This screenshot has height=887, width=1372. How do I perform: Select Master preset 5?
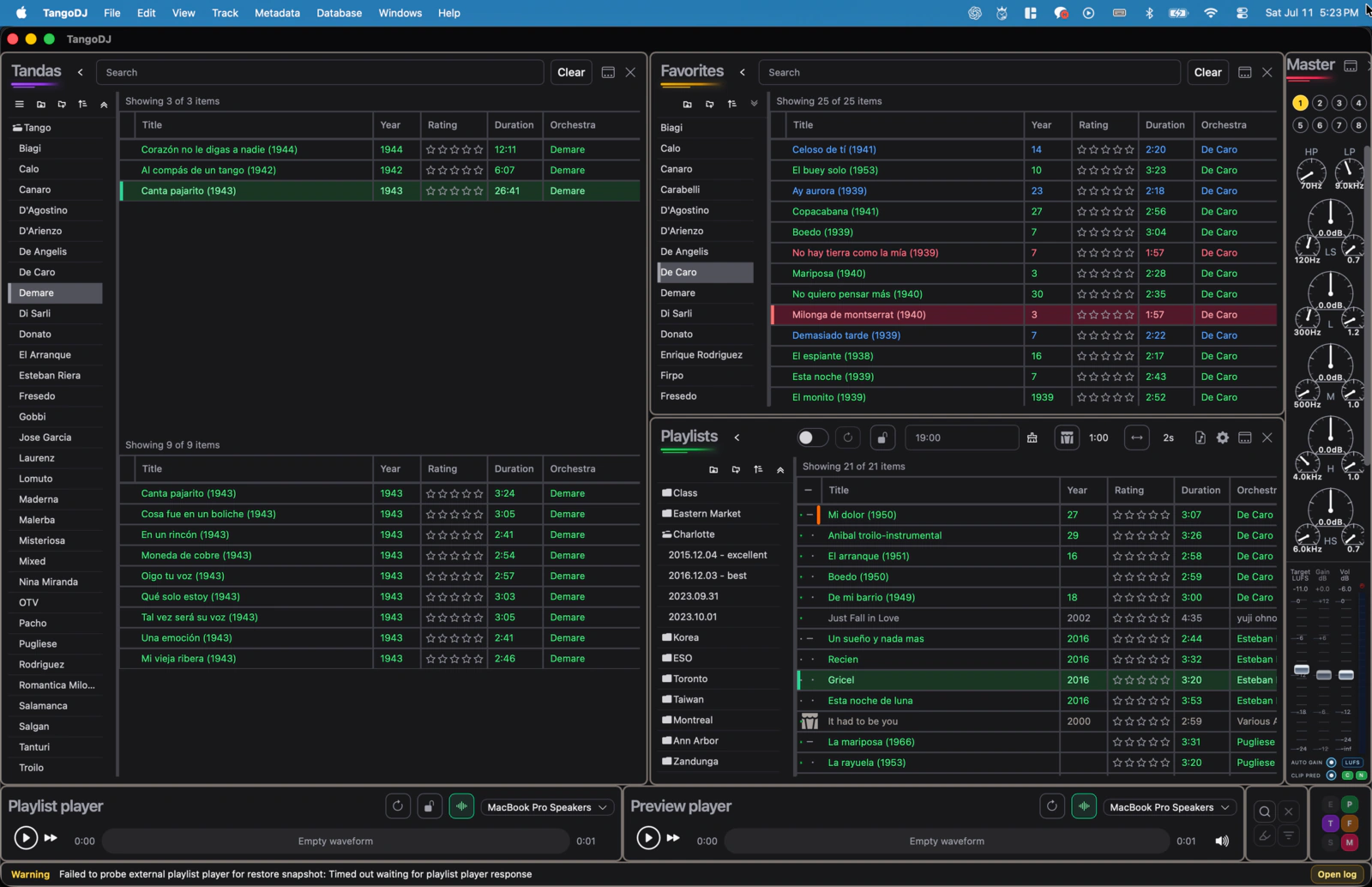pos(1301,125)
